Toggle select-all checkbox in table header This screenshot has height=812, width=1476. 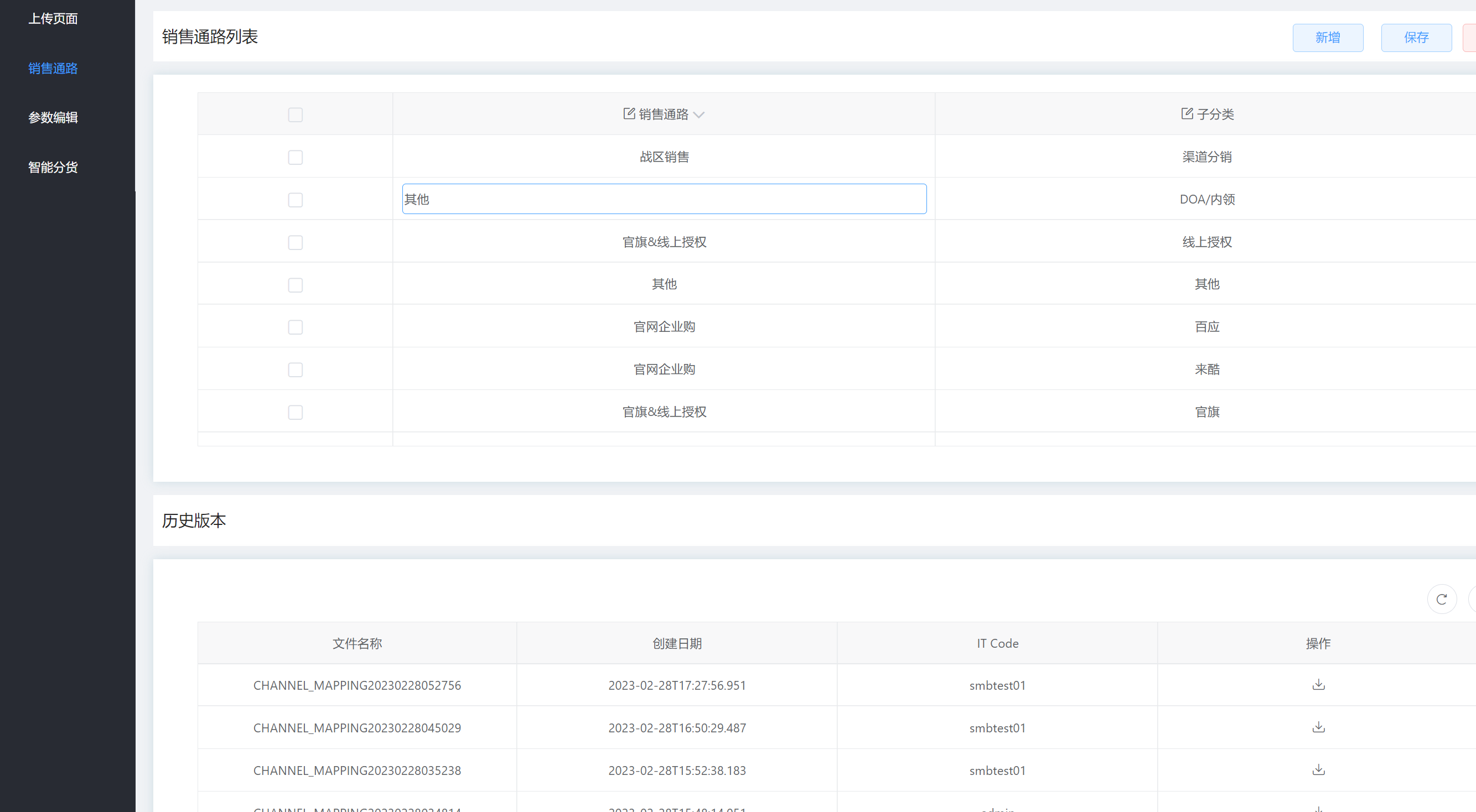(295, 114)
